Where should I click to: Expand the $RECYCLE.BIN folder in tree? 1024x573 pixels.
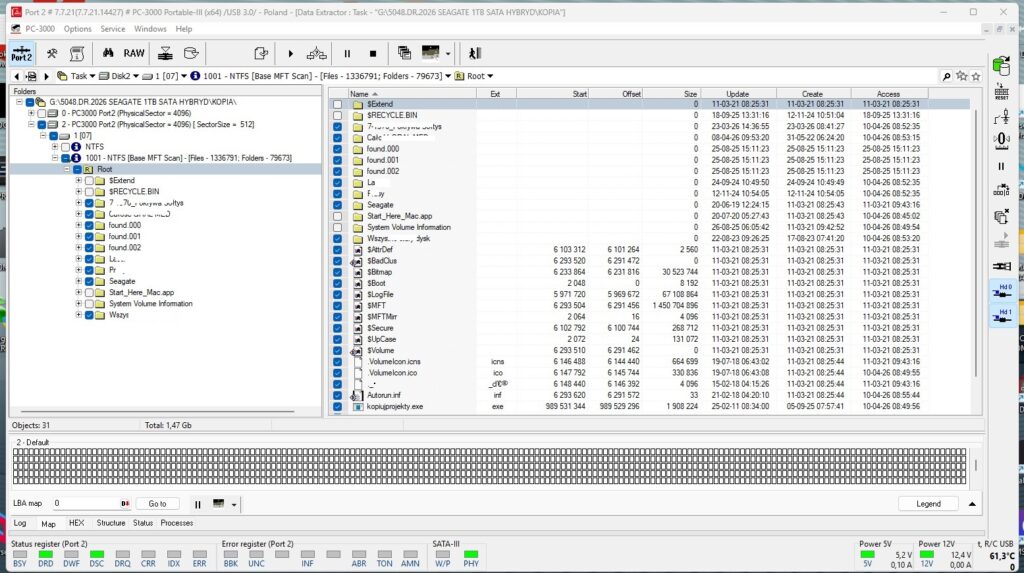[x=78, y=191]
